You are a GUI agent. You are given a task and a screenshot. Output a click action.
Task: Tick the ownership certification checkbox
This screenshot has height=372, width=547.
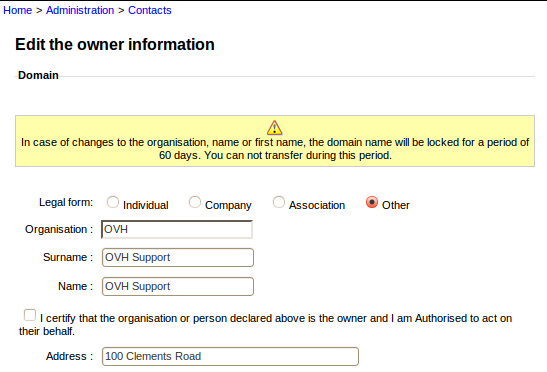point(30,315)
